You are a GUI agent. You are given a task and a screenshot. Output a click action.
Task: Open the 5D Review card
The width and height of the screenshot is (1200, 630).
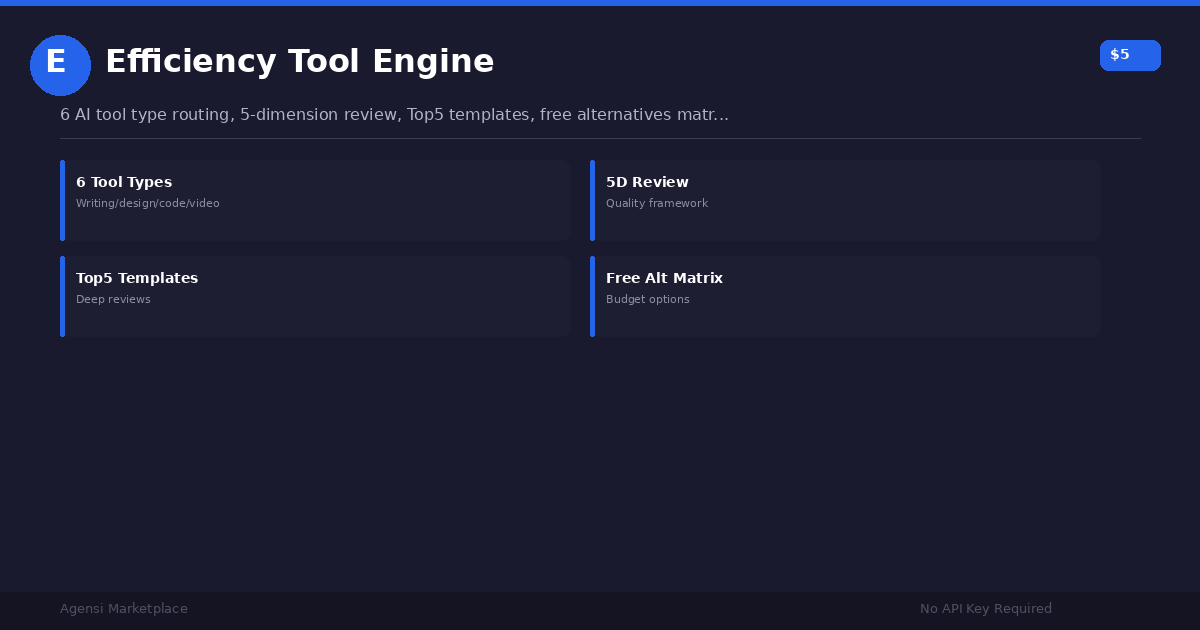(x=845, y=200)
